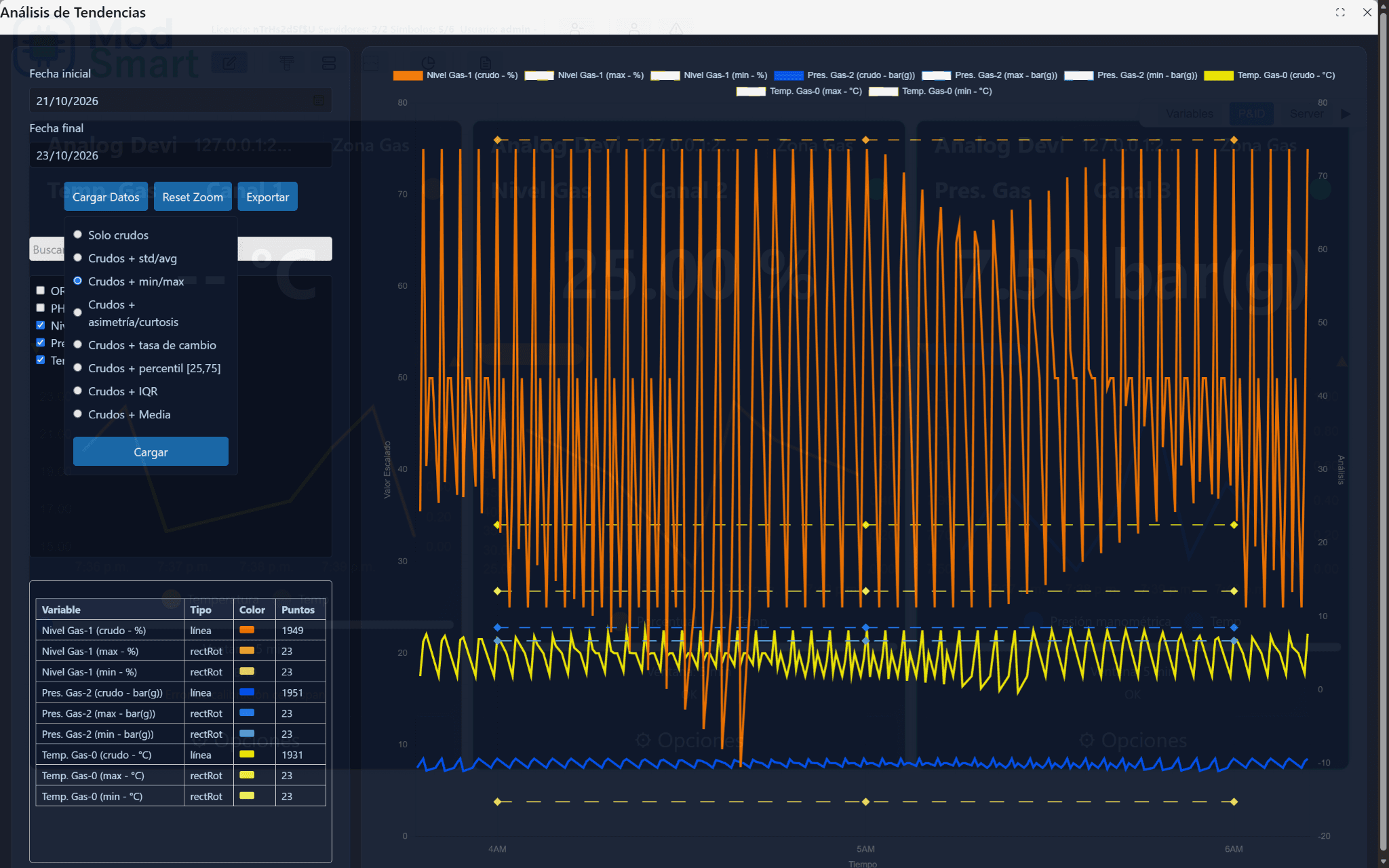
Task: Toggle Nivel Gas-1 (crudo - %) legend swatch
Action: click(x=408, y=75)
